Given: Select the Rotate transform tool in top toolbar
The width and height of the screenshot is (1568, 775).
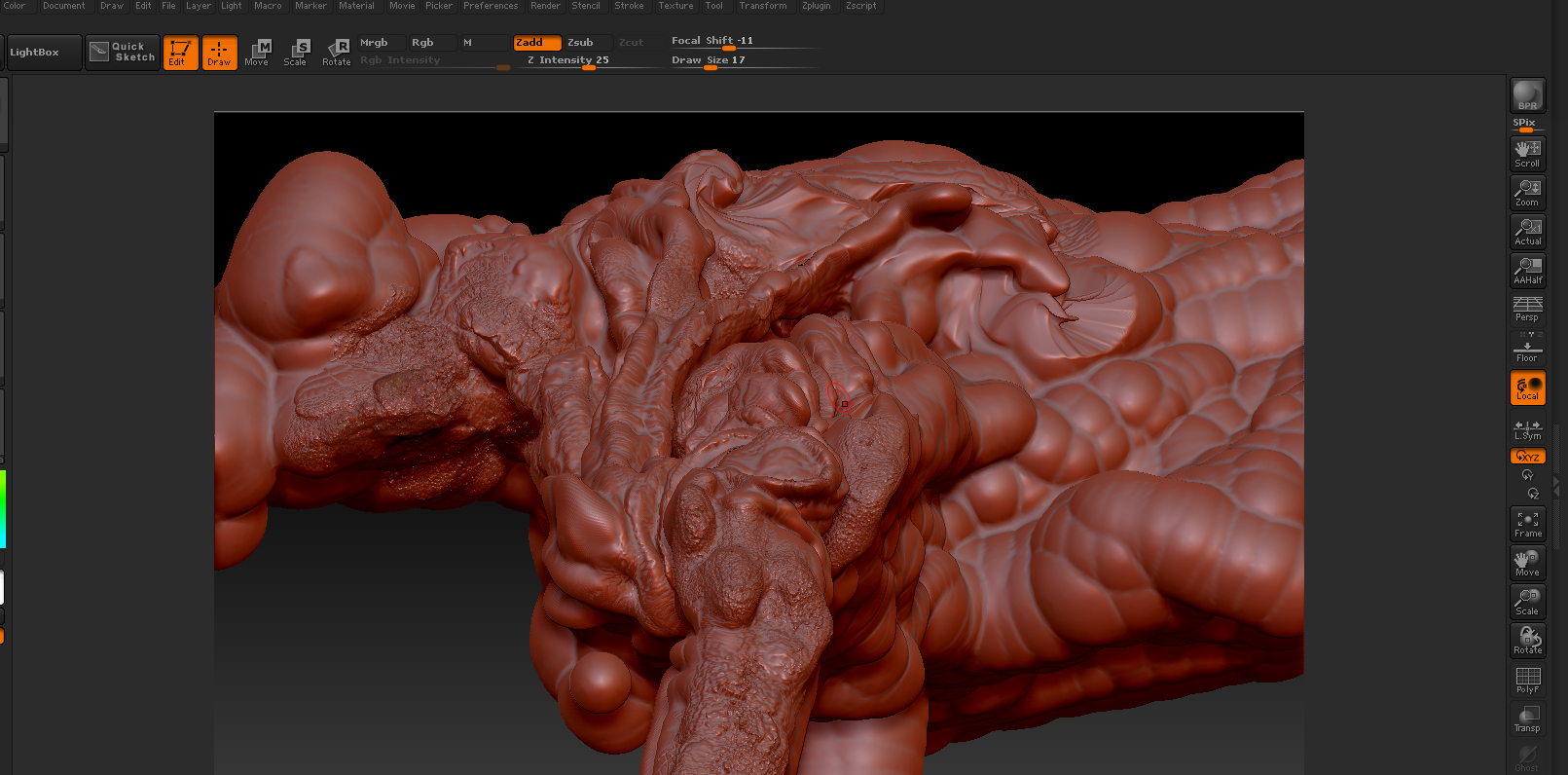Looking at the screenshot, I should tap(337, 53).
